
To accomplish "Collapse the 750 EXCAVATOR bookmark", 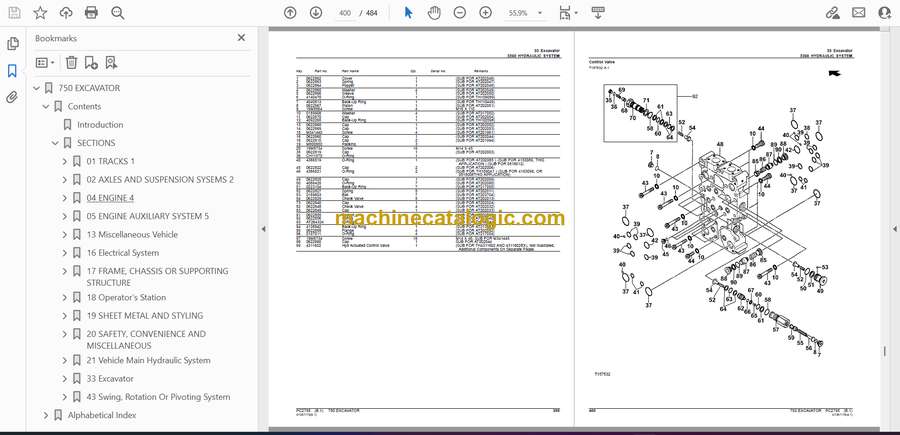I will [37, 88].
